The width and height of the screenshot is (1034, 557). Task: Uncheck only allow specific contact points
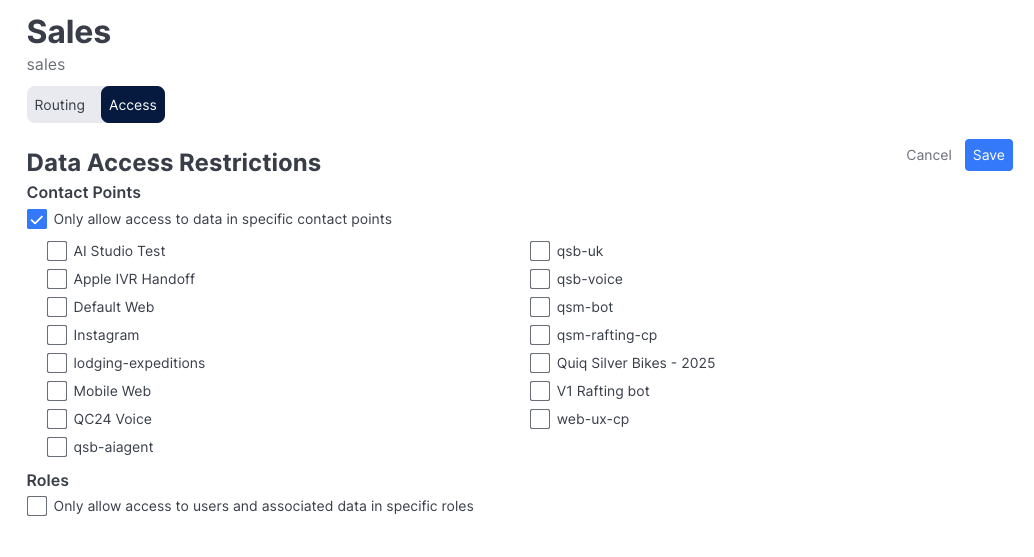click(x=37, y=219)
